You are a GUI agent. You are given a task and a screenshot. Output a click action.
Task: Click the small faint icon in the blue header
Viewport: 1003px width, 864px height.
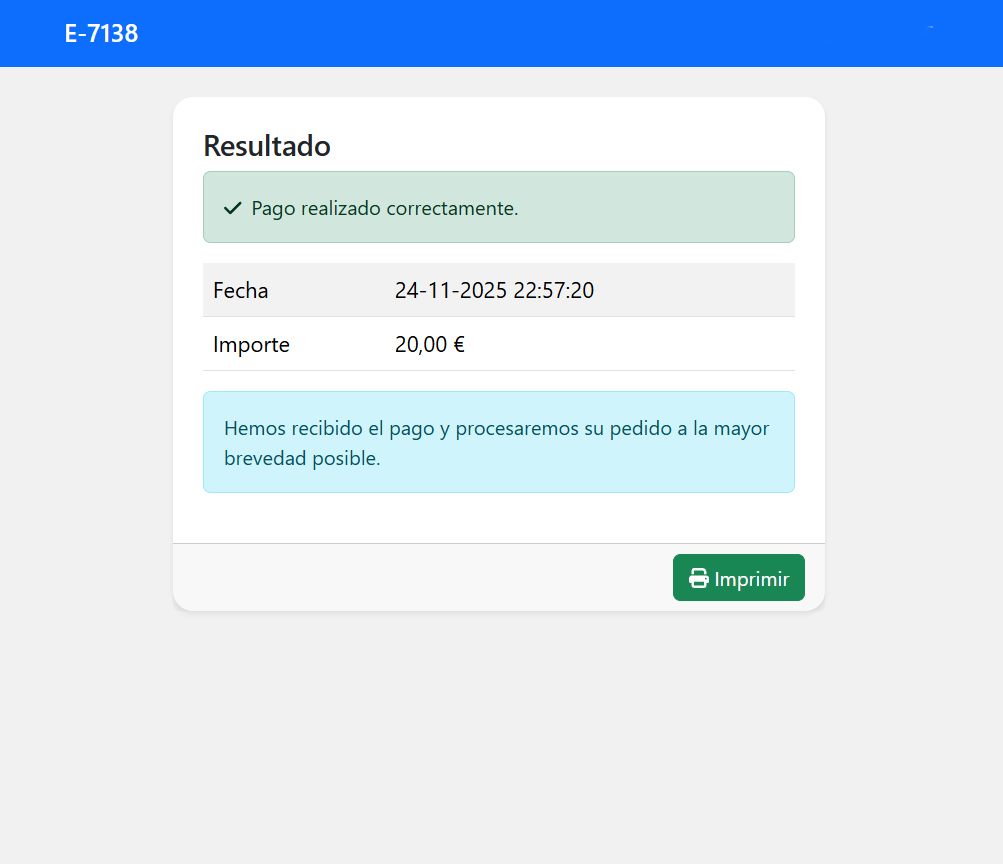[930, 27]
